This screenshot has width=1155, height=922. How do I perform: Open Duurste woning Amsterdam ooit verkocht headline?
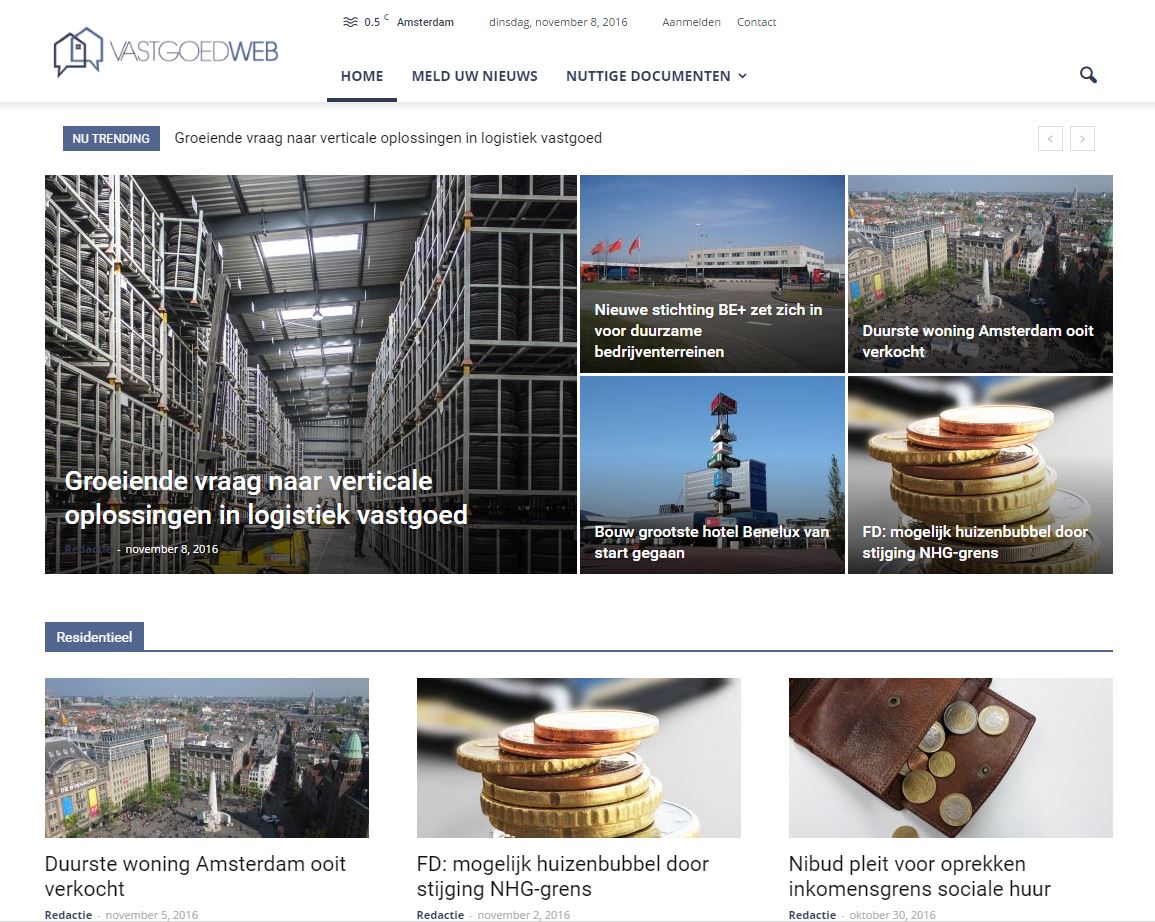[x=195, y=876]
